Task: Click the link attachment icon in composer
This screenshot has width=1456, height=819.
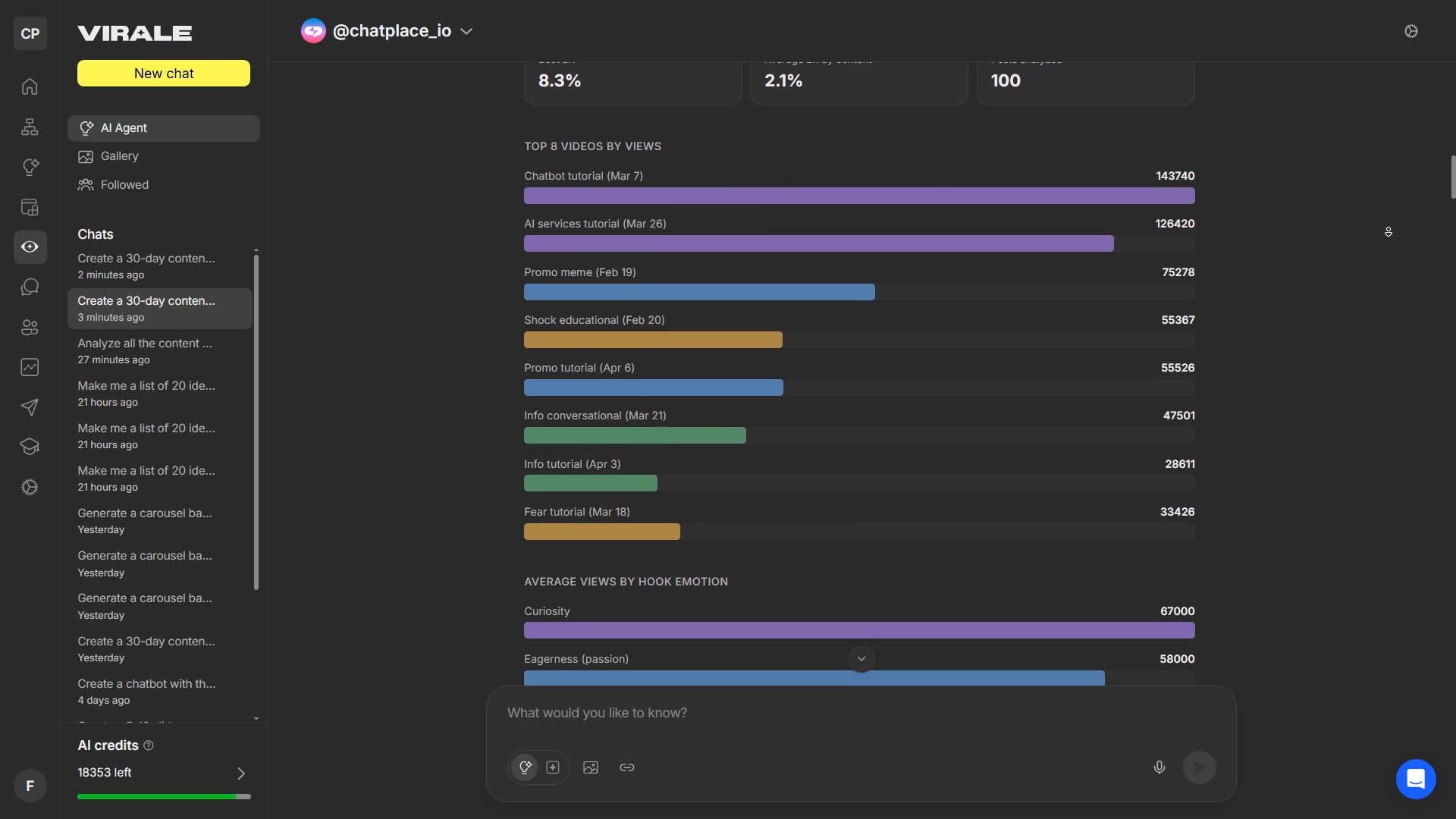Action: click(x=627, y=767)
